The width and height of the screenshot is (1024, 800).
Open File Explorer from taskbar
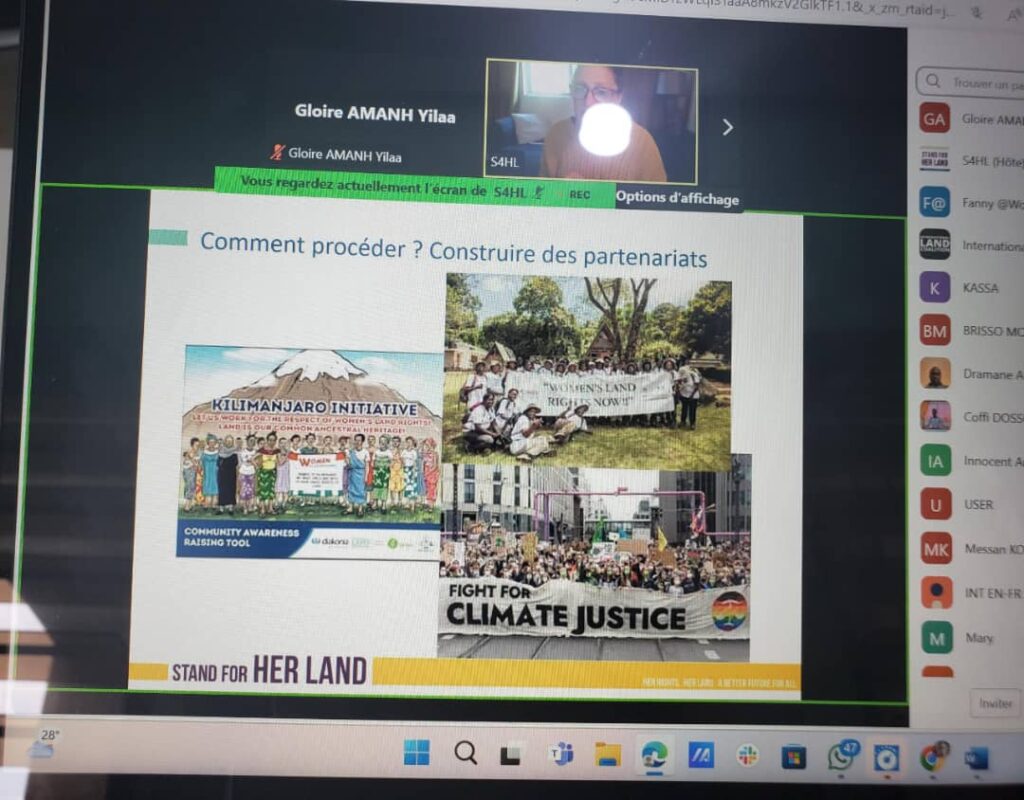point(608,754)
